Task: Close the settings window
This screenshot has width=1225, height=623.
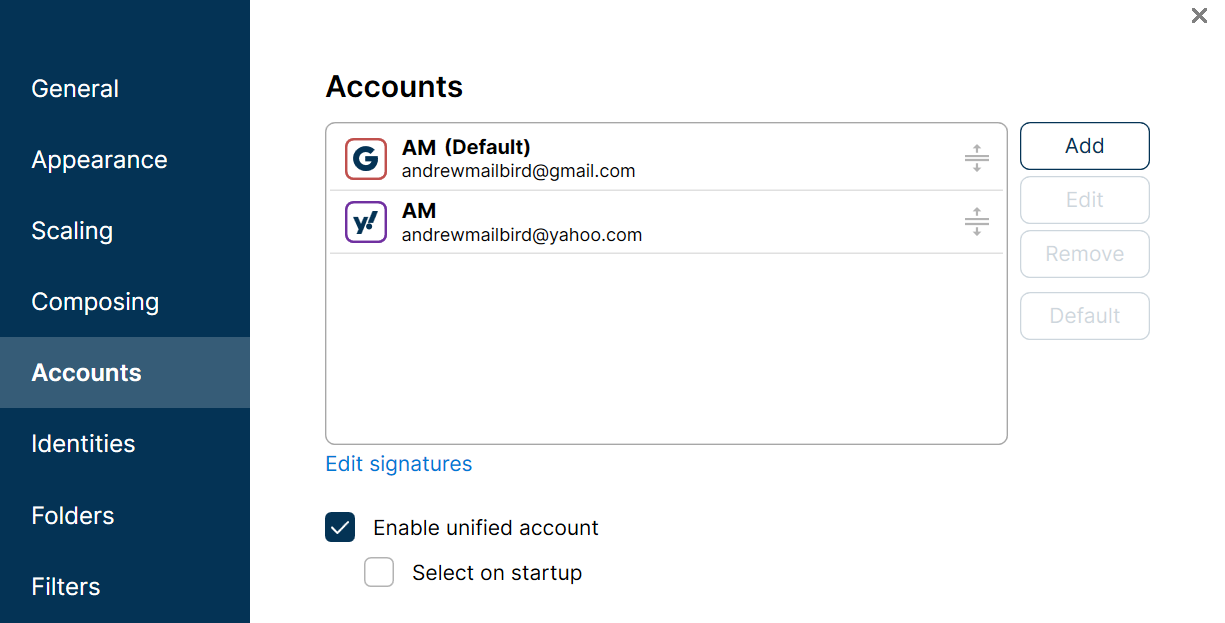Action: (1198, 16)
